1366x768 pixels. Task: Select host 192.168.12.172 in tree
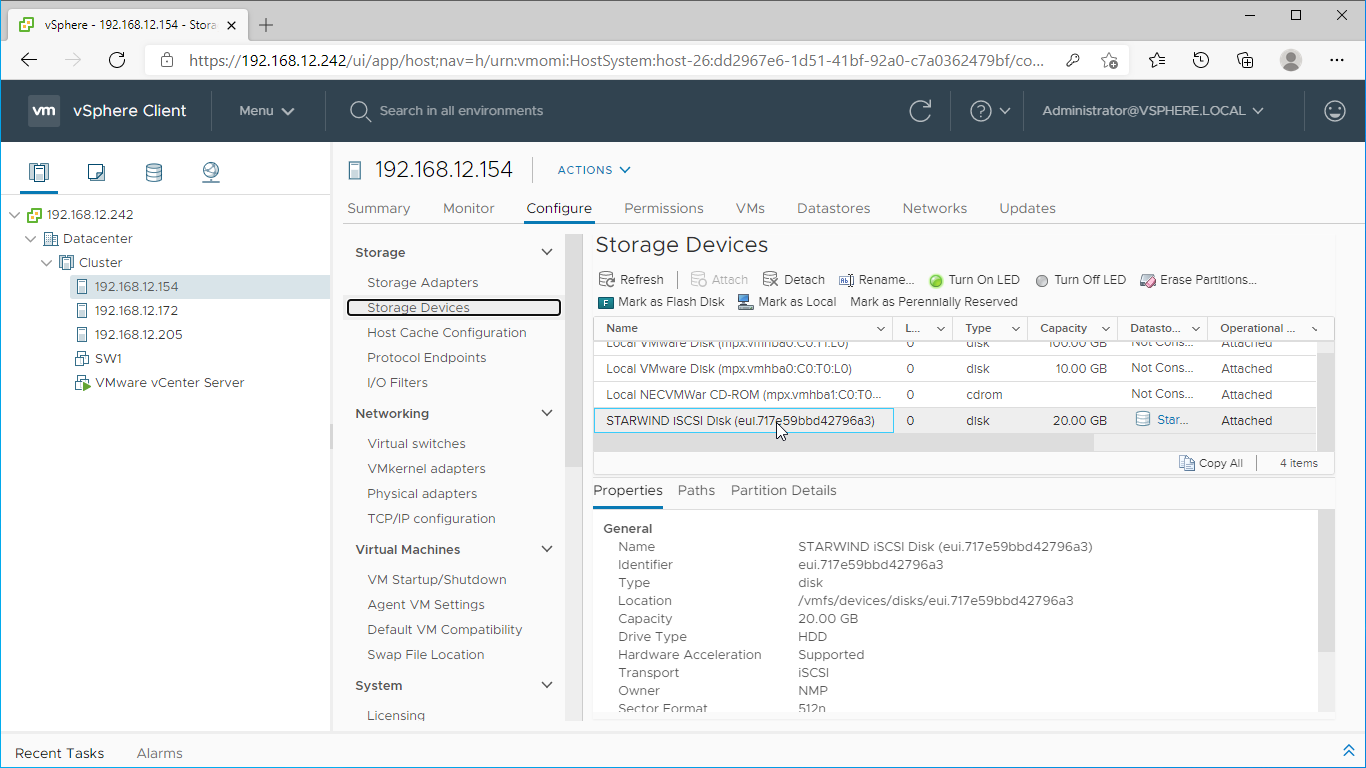pos(136,311)
